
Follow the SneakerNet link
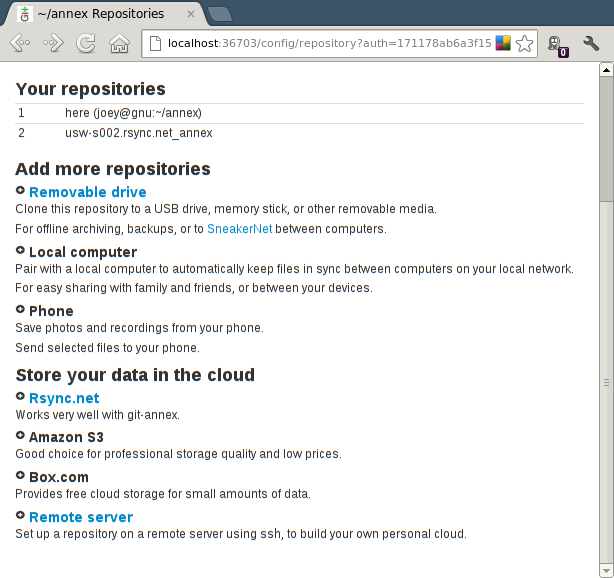[x=240, y=229]
